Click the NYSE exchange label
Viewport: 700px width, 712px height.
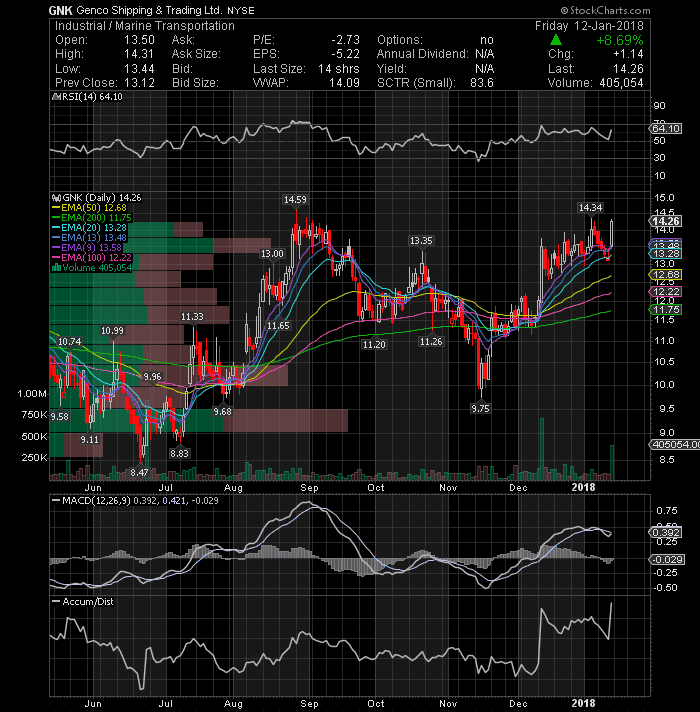[x=241, y=10]
